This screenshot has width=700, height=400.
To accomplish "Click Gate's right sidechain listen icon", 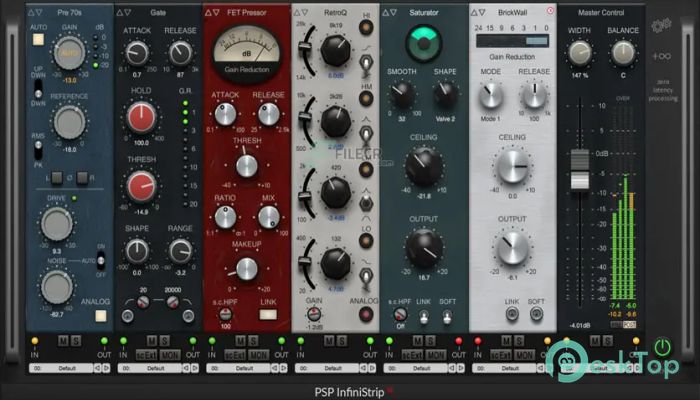I will [x=188, y=317].
